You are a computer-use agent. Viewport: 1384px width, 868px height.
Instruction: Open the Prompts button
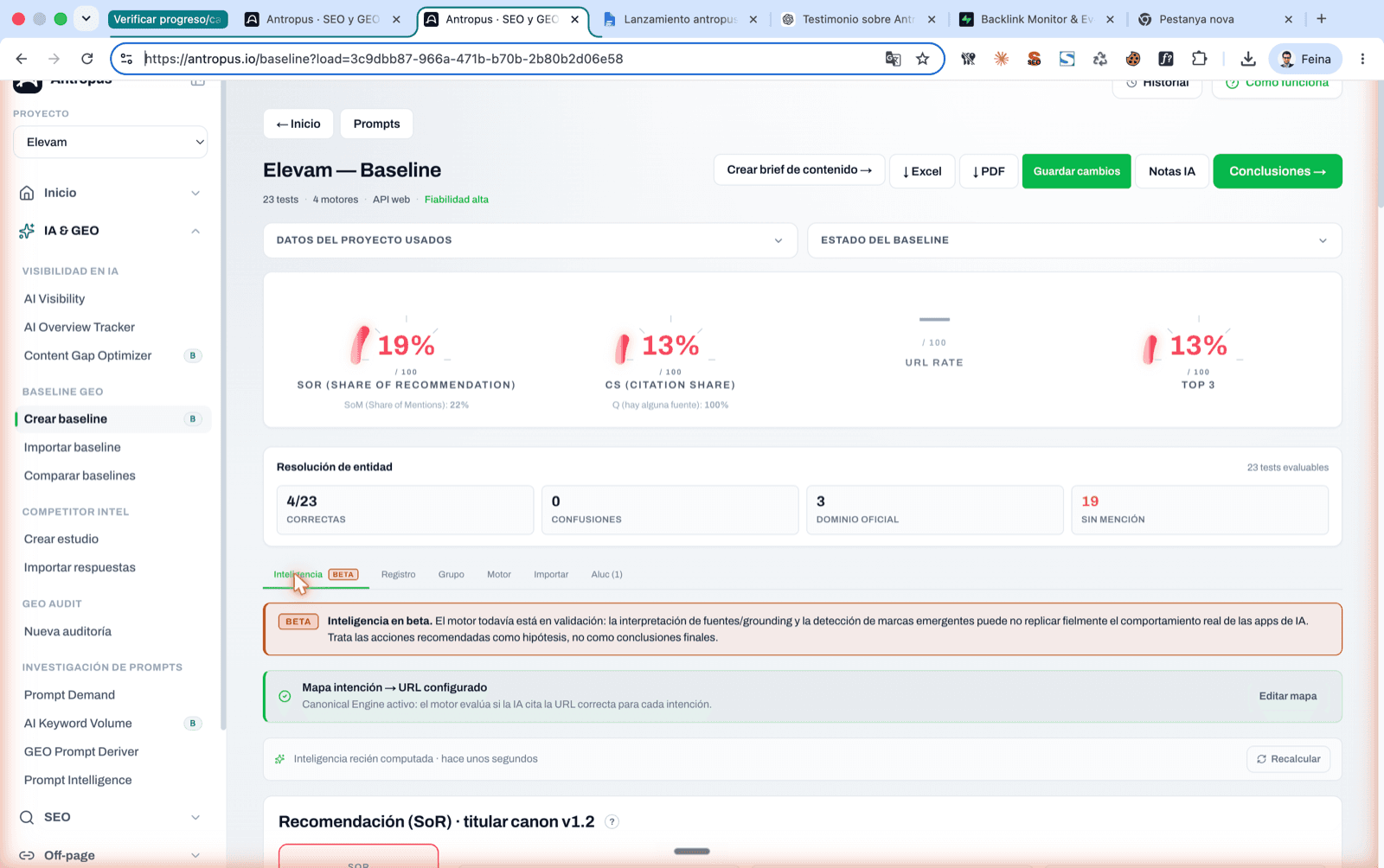pos(376,124)
